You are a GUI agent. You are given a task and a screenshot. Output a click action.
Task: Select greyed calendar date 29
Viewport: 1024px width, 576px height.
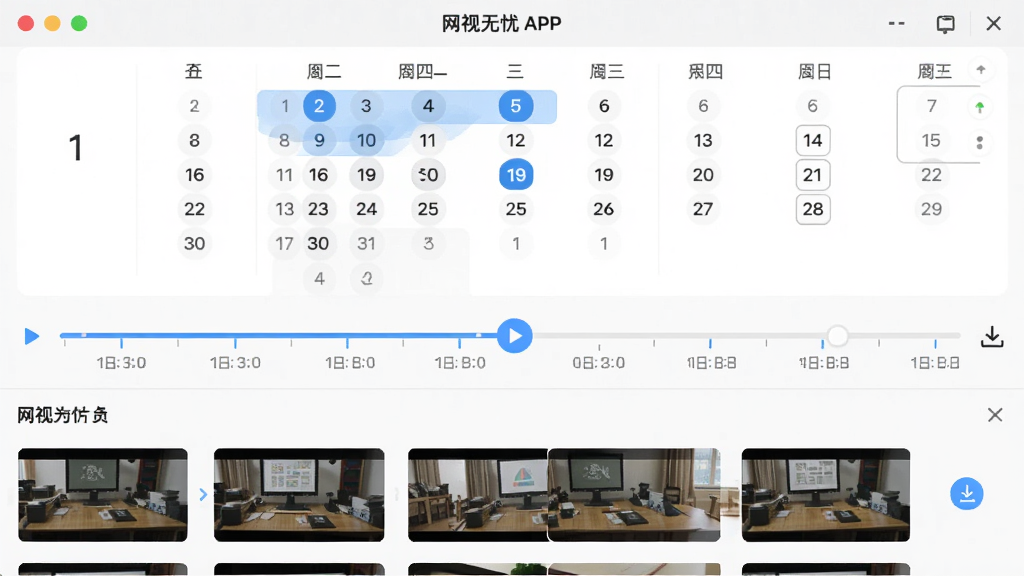coord(931,209)
